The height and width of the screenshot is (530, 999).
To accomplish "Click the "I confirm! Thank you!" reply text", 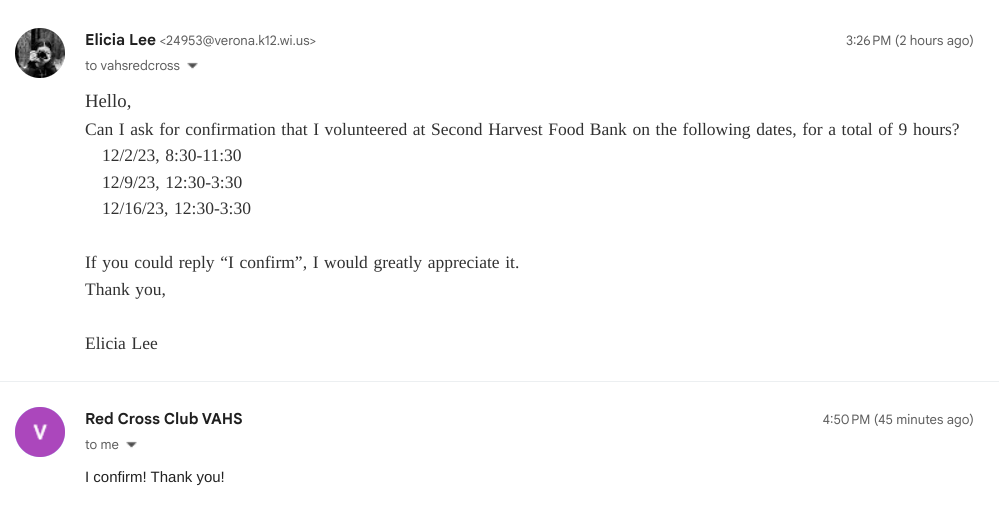I will pos(155,477).
